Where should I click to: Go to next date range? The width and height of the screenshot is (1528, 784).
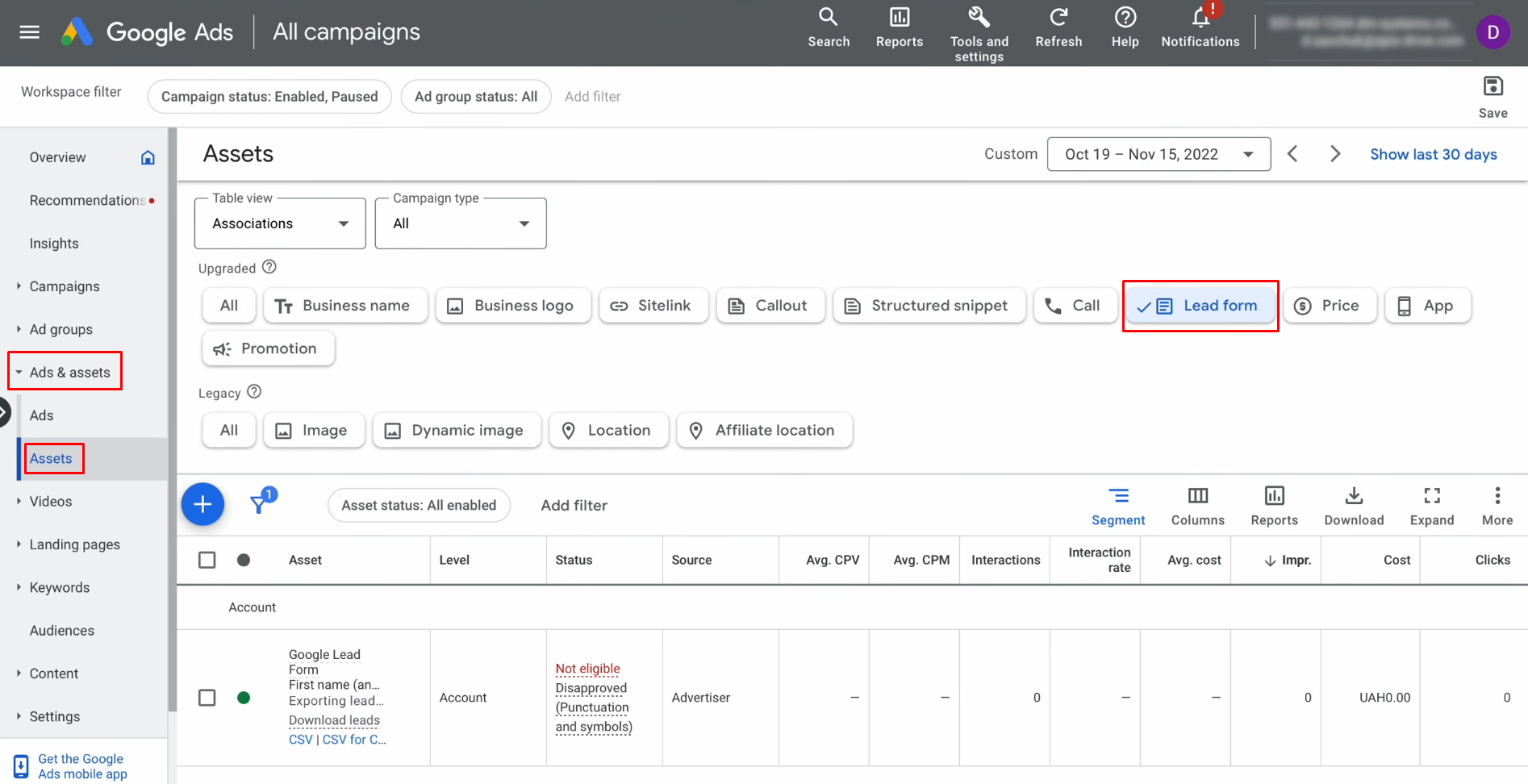(x=1335, y=154)
